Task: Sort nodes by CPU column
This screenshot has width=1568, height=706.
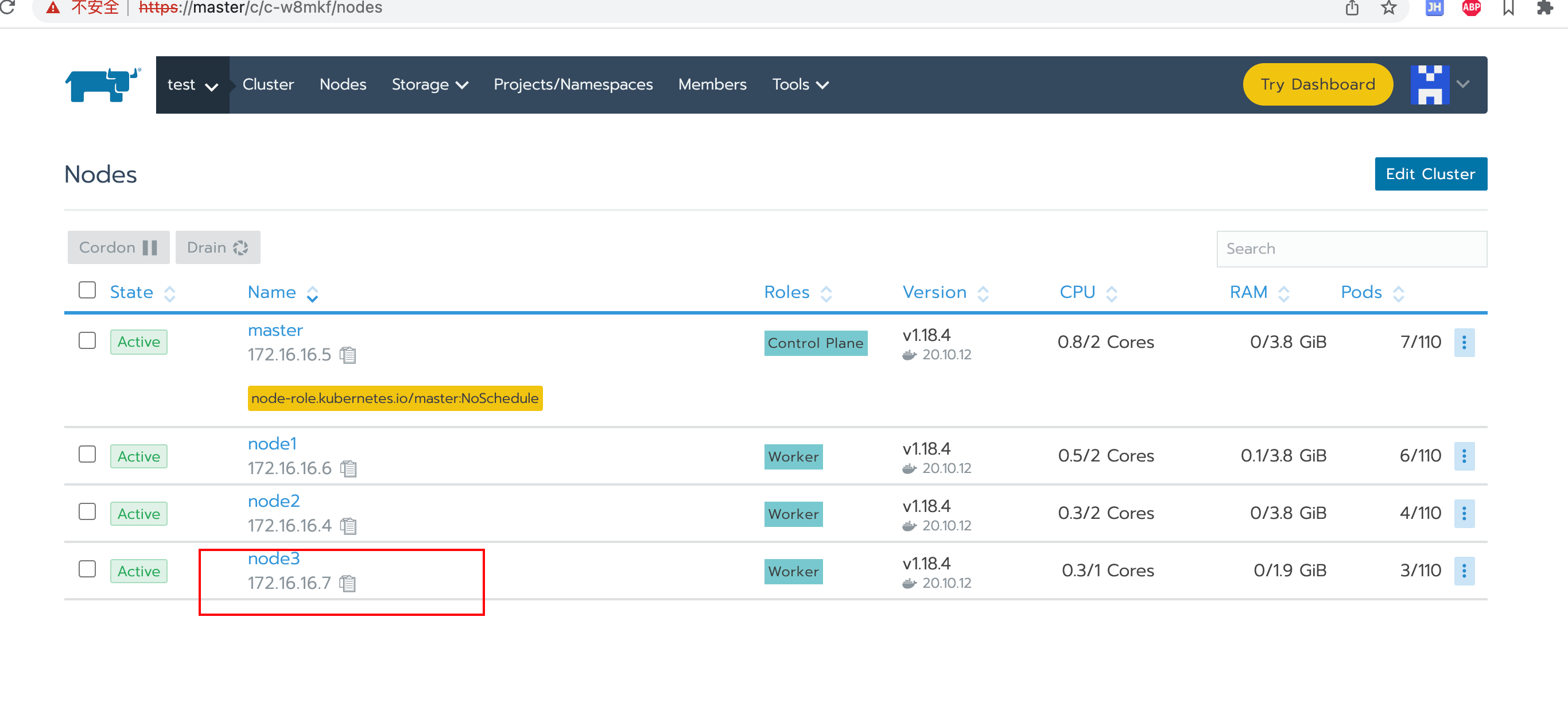Action: (1088, 293)
